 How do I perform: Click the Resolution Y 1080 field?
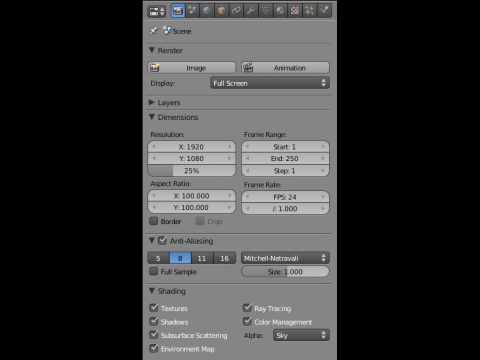tap(192, 159)
